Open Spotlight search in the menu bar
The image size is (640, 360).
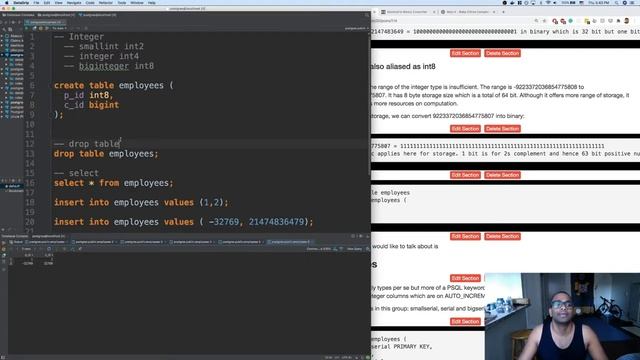coord(616,3)
